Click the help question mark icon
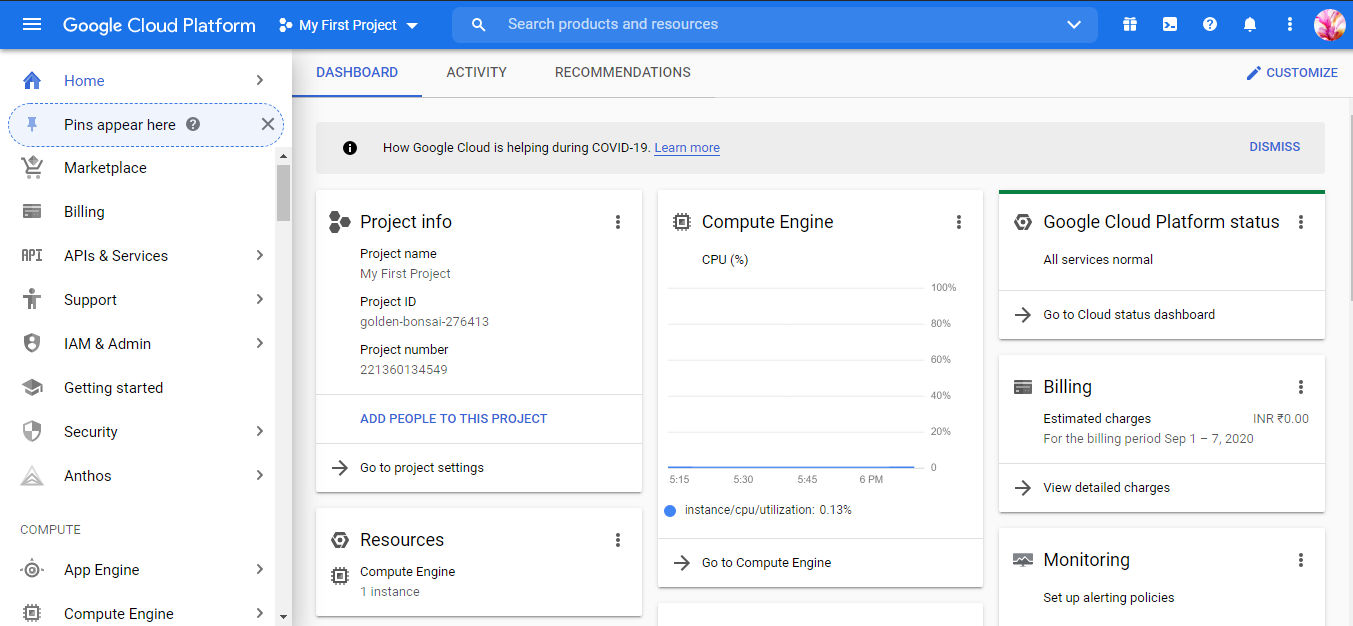Screen dimensions: 1353x626 [1210, 24]
